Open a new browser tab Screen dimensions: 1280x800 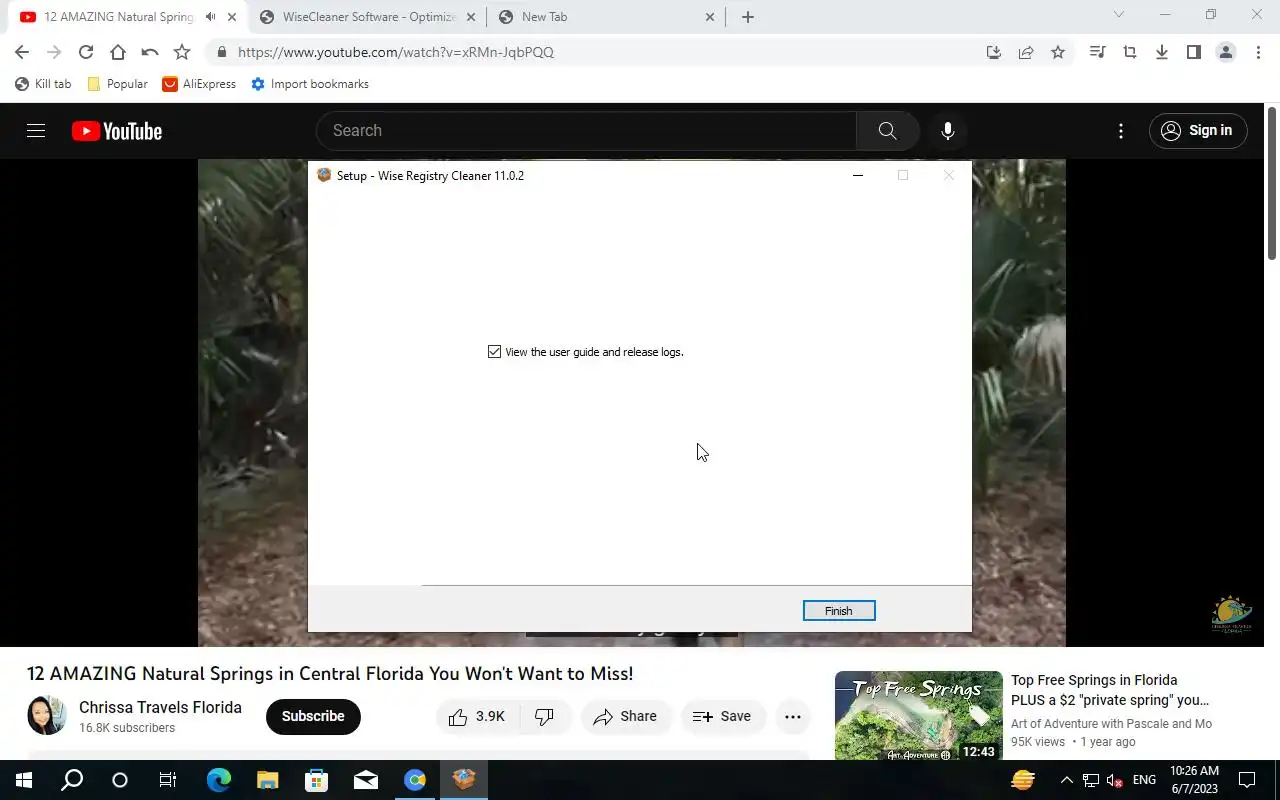pyautogui.click(x=748, y=17)
